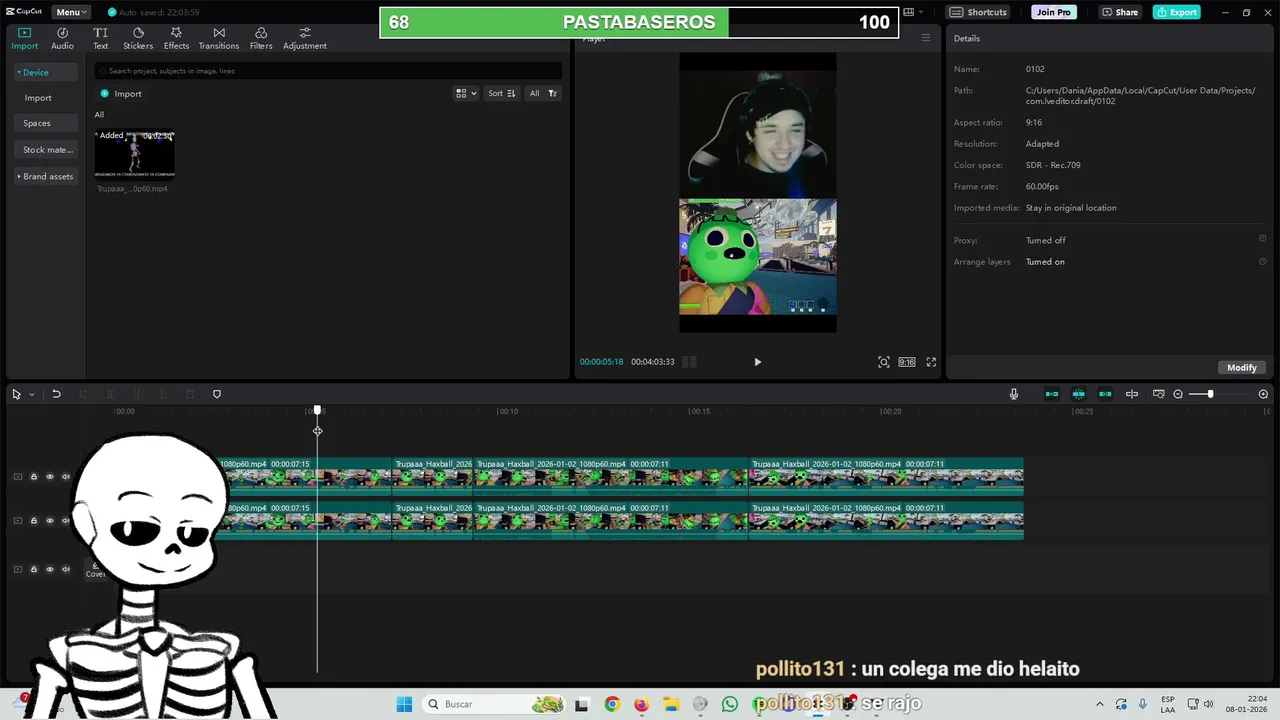This screenshot has width=1280, height=720.
Task: Select the Trupaaa mp4 media thumbnail
Action: click(x=135, y=153)
